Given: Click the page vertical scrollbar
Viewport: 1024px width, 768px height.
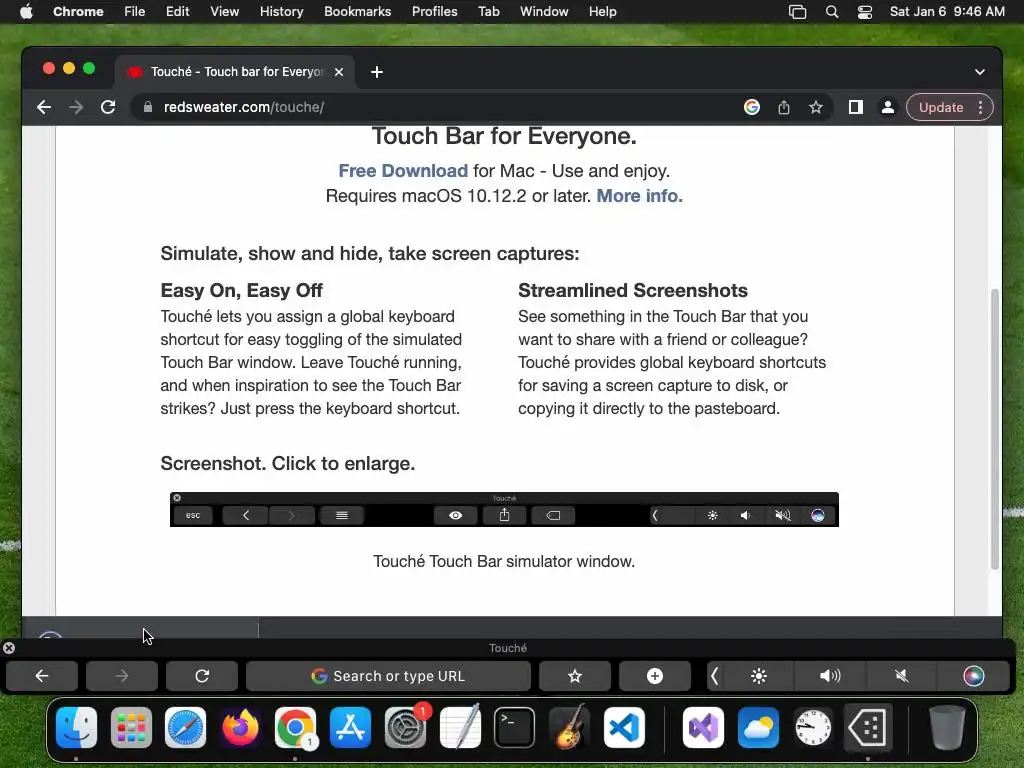Looking at the screenshot, I should [x=995, y=428].
